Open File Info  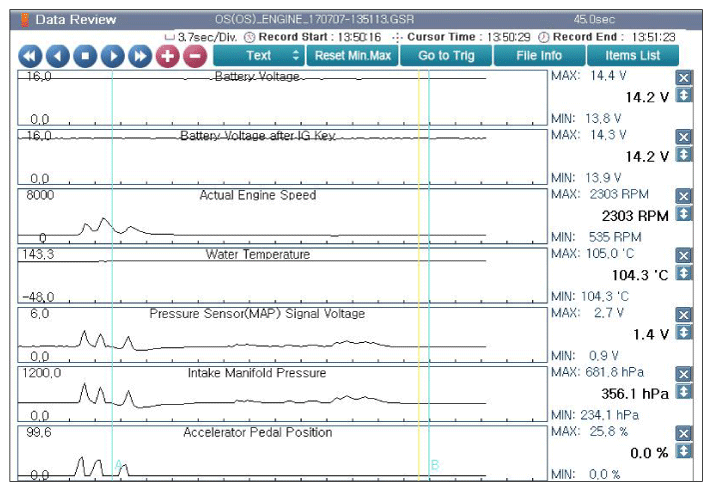pyautogui.click(x=539, y=56)
